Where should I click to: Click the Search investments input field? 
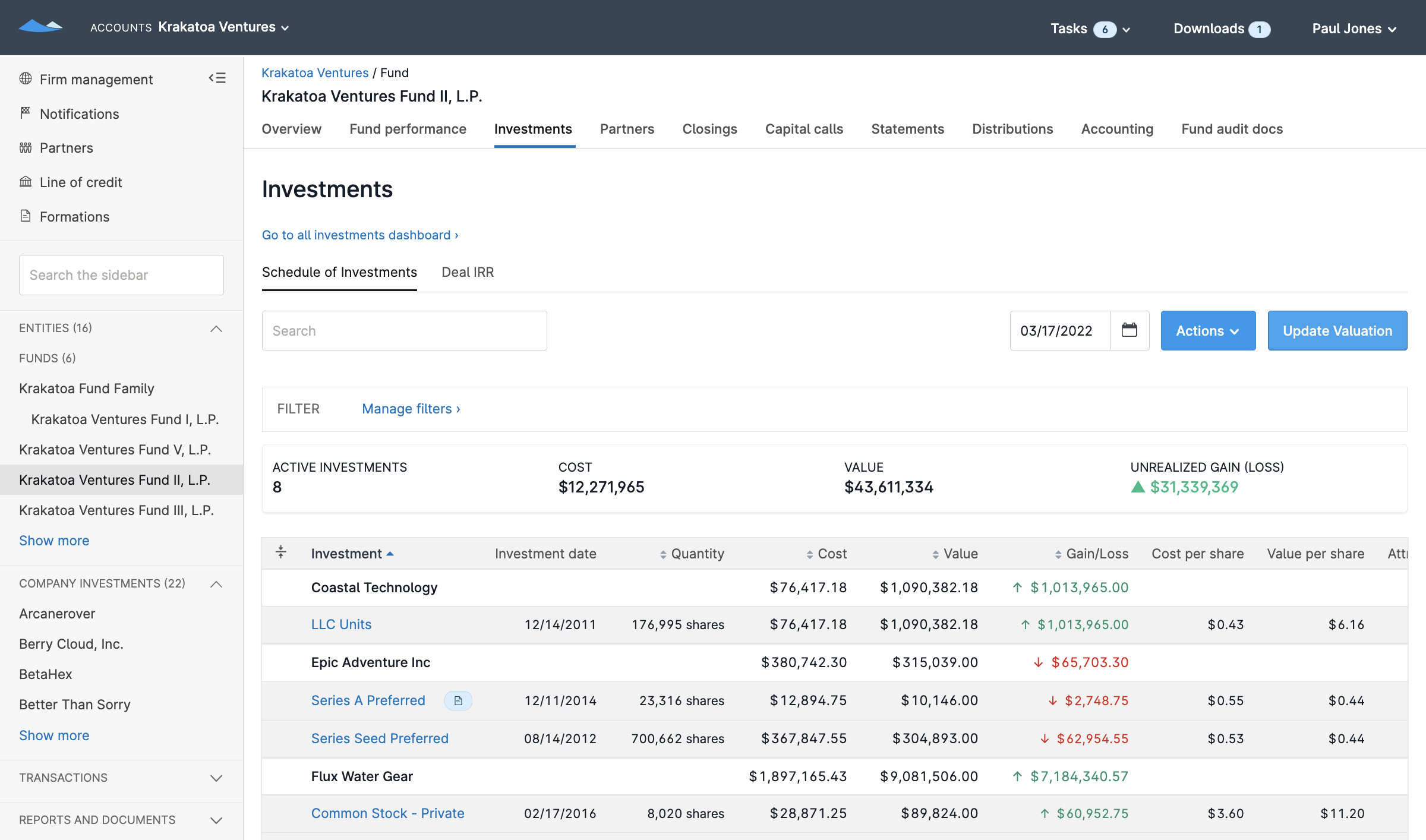click(x=404, y=330)
